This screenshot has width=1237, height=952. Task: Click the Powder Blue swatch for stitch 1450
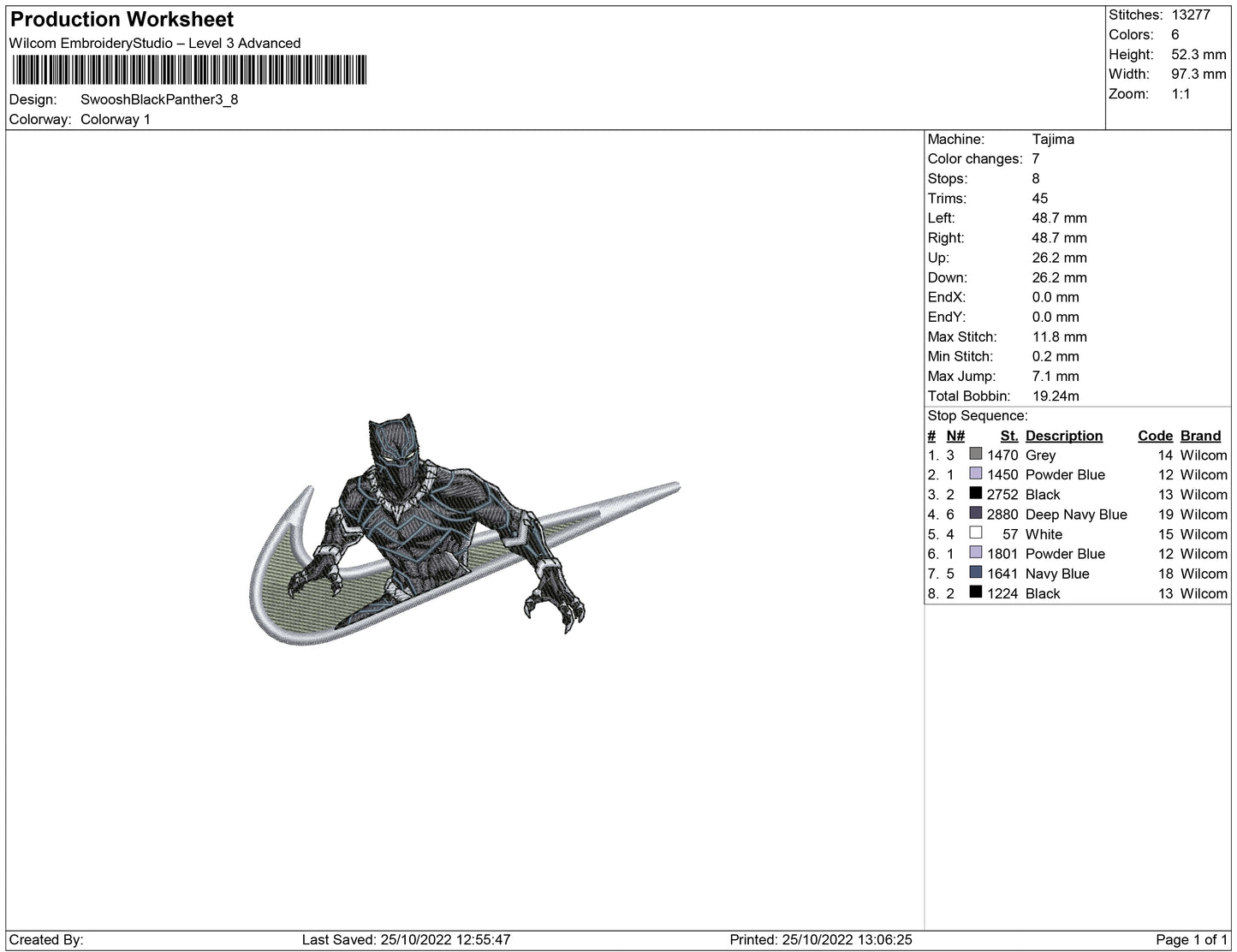coord(975,473)
